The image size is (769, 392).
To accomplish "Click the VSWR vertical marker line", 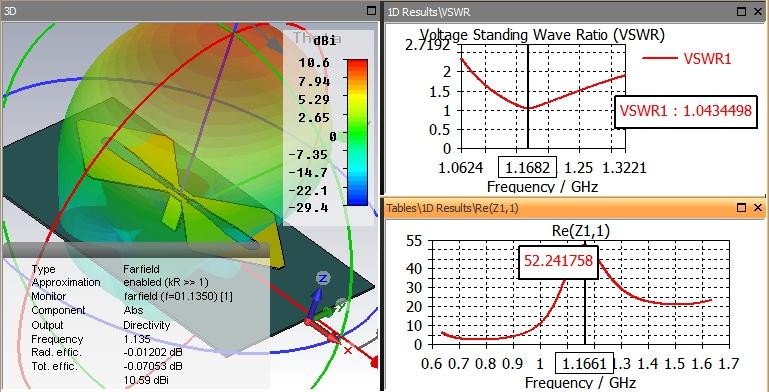I will (x=528, y=97).
